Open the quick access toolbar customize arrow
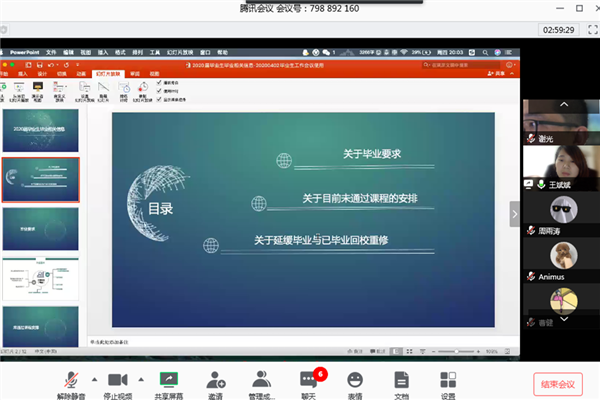 tap(78, 65)
